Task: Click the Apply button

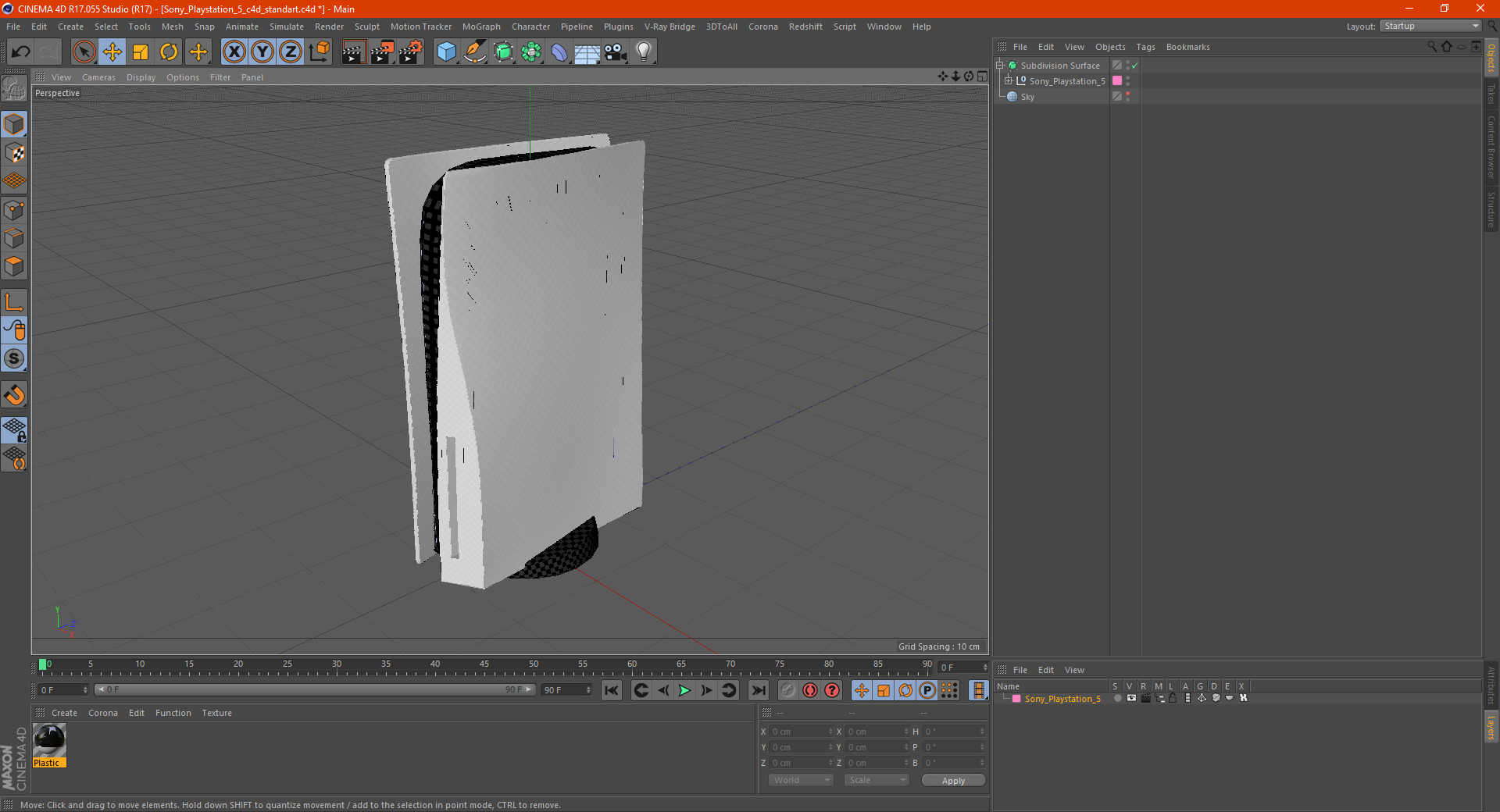Action: (x=953, y=781)
